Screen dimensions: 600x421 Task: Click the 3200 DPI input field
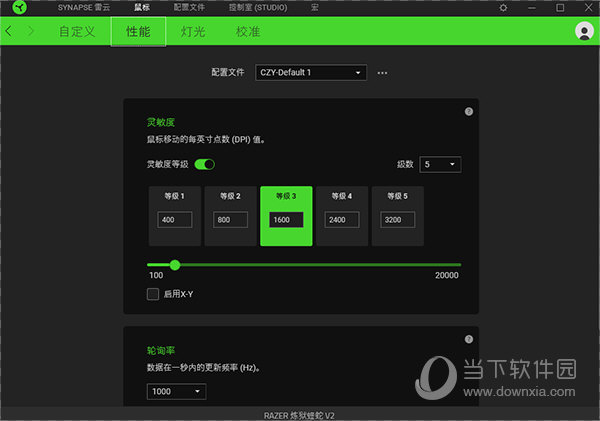pyautogui.click(x=398, y=220)
